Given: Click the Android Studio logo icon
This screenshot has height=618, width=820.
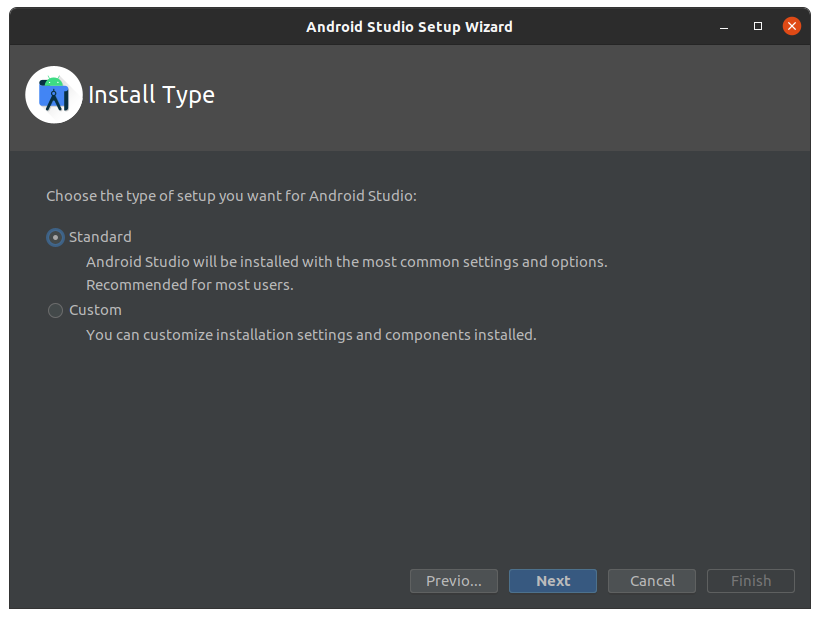Looking at the screenshot, I should pyautogui.click(x=54, y=95).
